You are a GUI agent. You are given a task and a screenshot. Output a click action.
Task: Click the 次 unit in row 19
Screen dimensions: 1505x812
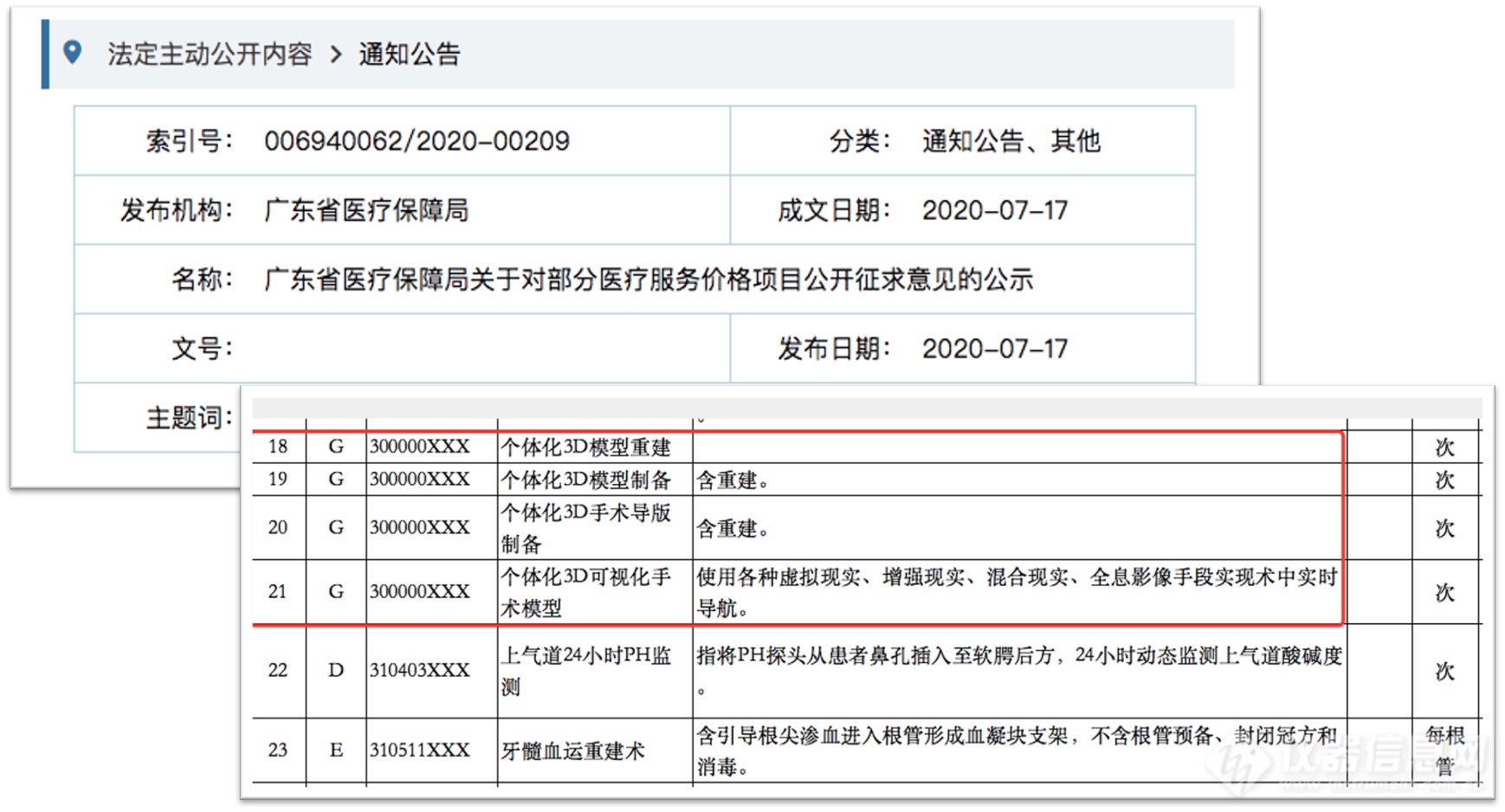[1444, 480]
